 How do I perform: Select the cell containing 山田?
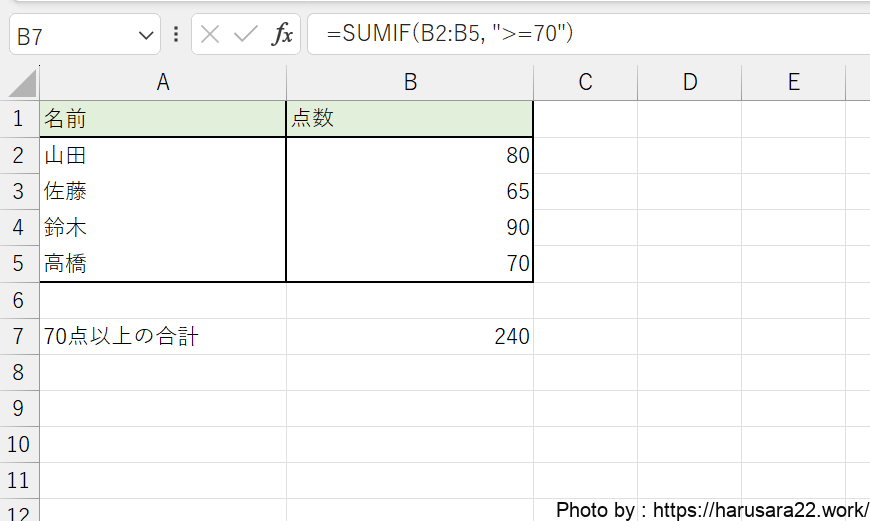point(163,156)
